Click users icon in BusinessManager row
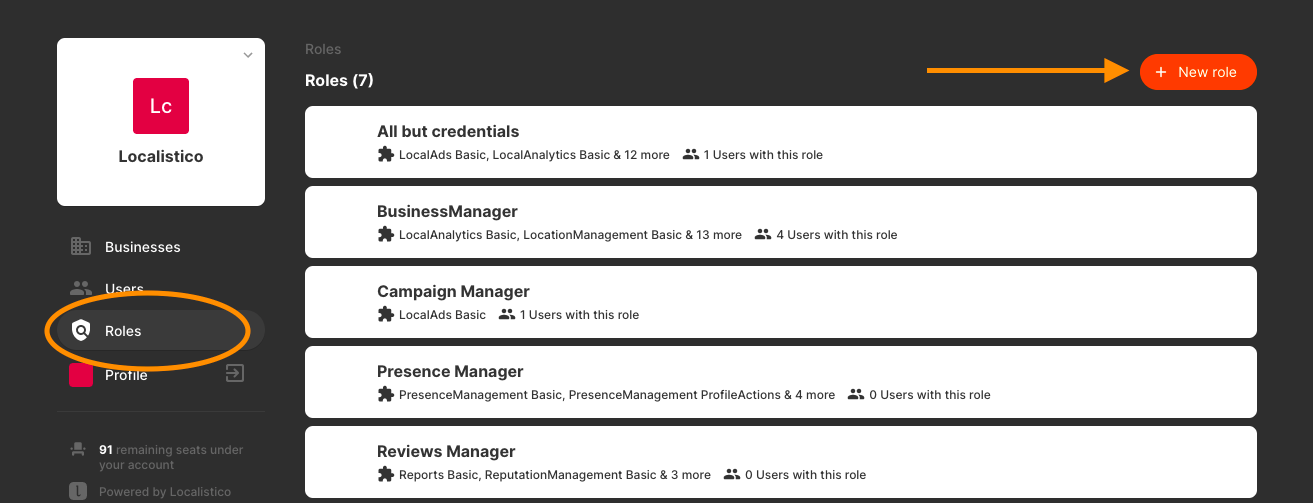1313x503 pixels. (763, 235)
